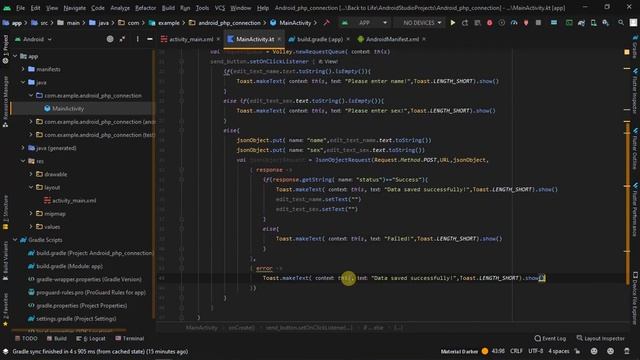The height and width of the screenshot is (360, 640).
Task: Close the MainActivity.kt tab
Action: pos(279,39)
